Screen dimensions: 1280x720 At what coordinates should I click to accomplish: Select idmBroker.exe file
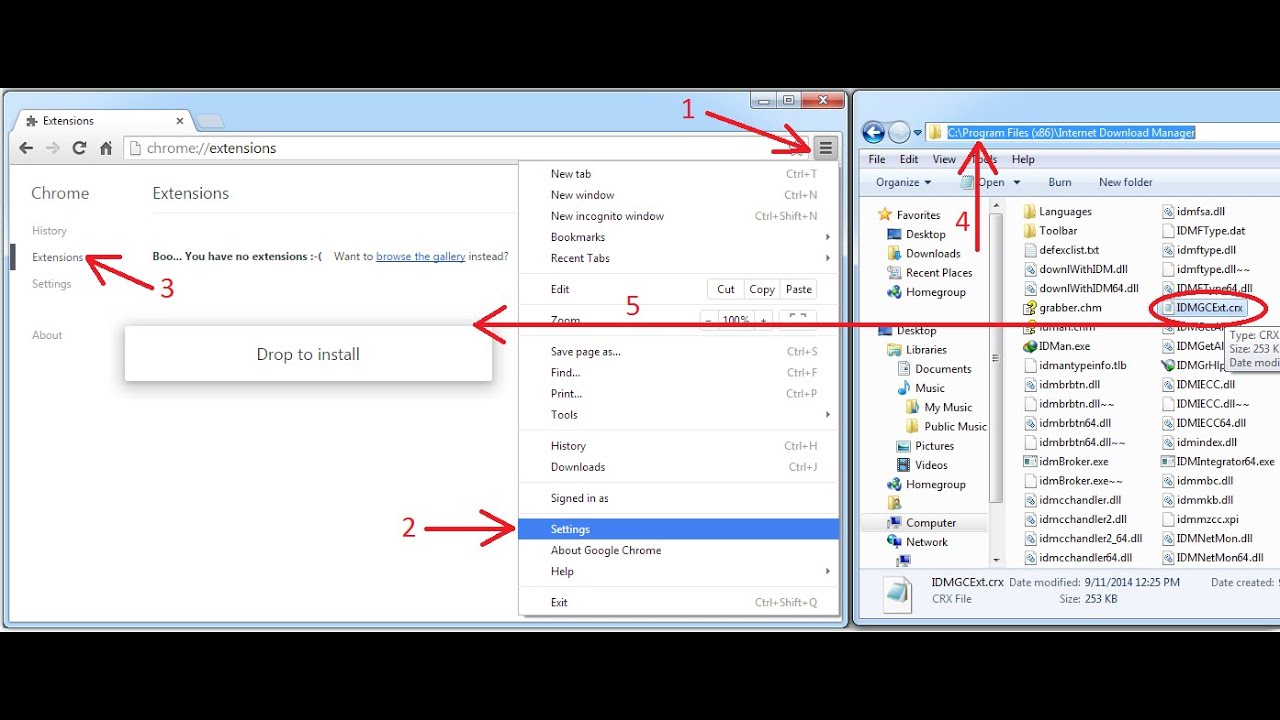click(1065, 462)
